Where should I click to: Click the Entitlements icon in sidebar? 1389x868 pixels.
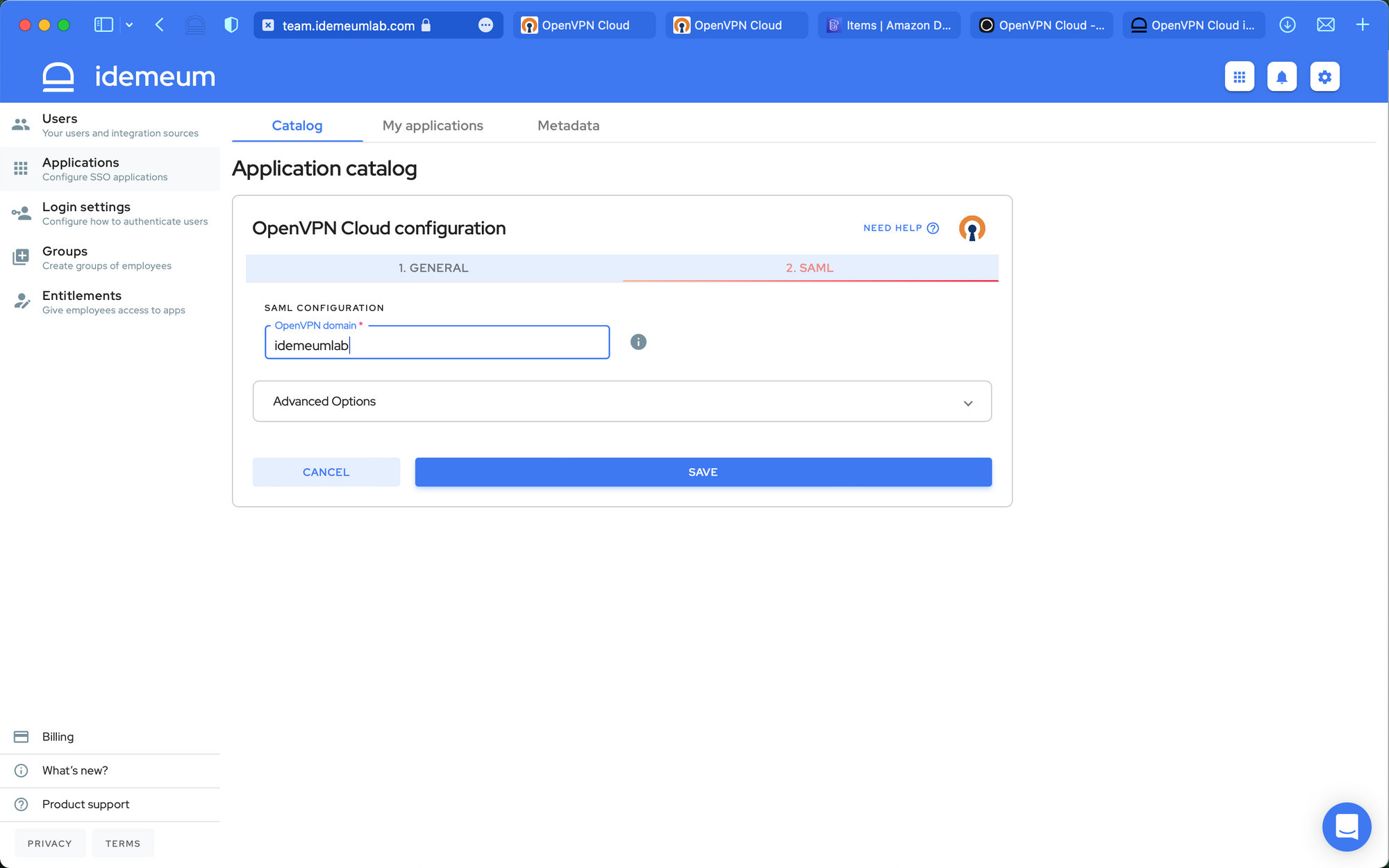point(21,301)
